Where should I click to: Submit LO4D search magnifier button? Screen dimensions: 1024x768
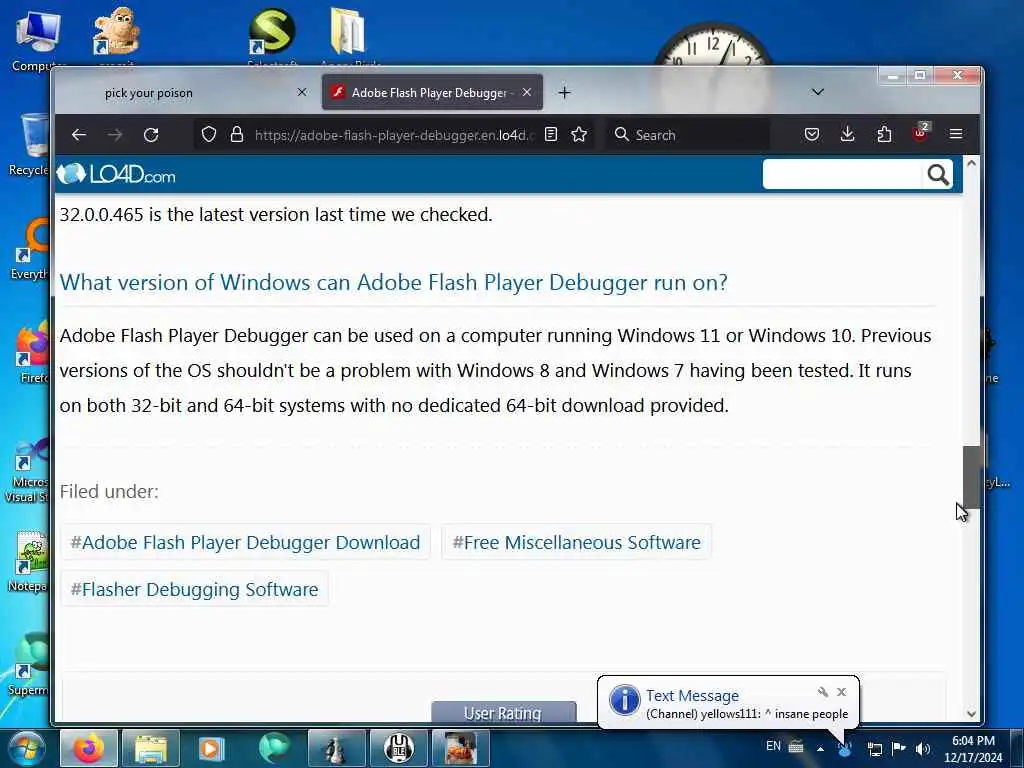coord(938,174)
